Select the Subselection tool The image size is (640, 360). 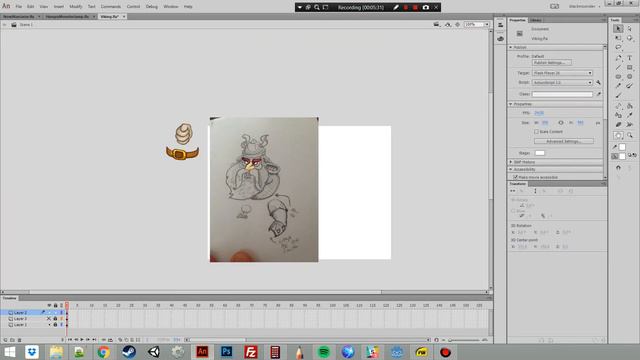[629, 29]
